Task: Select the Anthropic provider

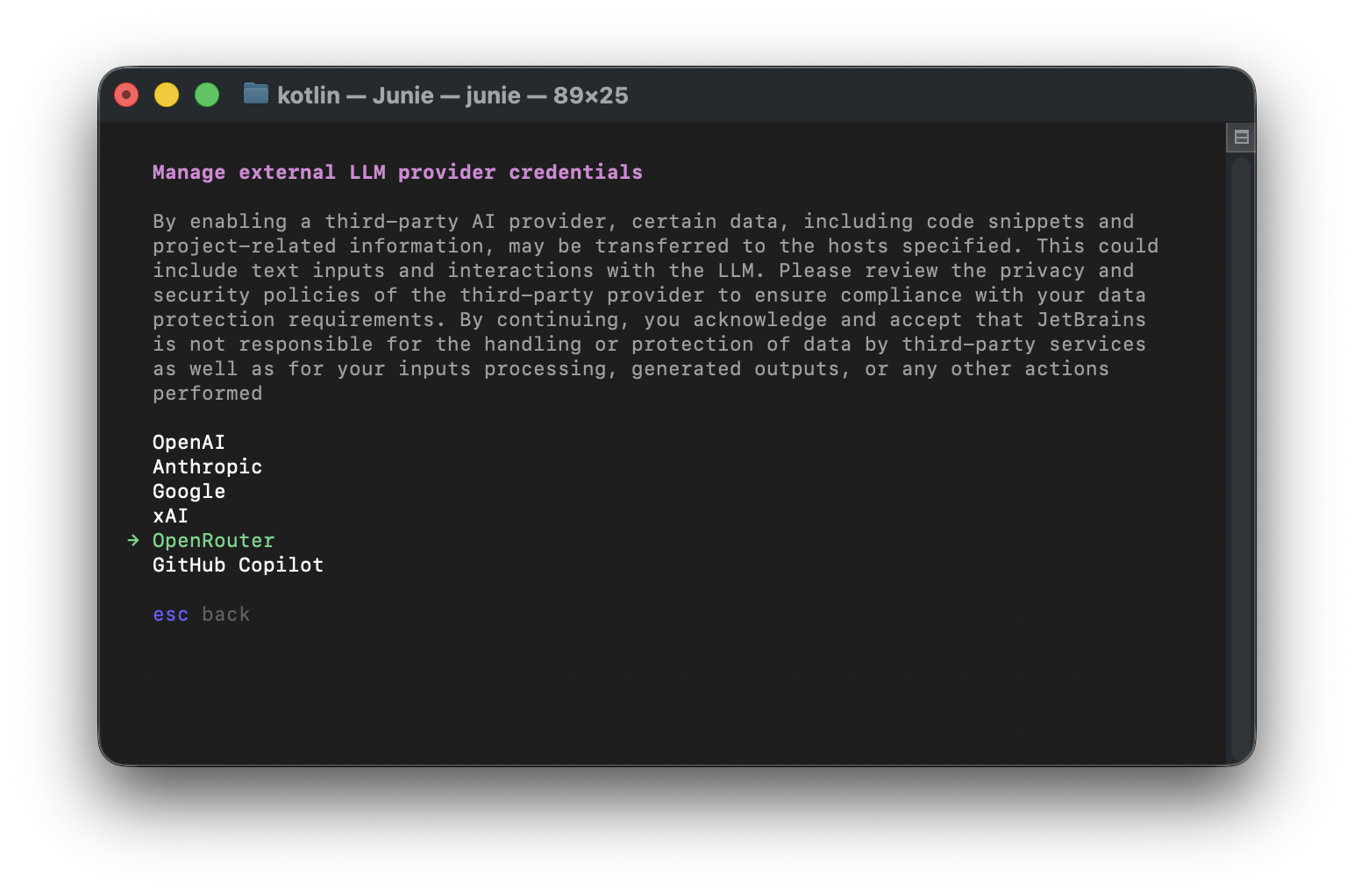Action: tap(207, 466)
